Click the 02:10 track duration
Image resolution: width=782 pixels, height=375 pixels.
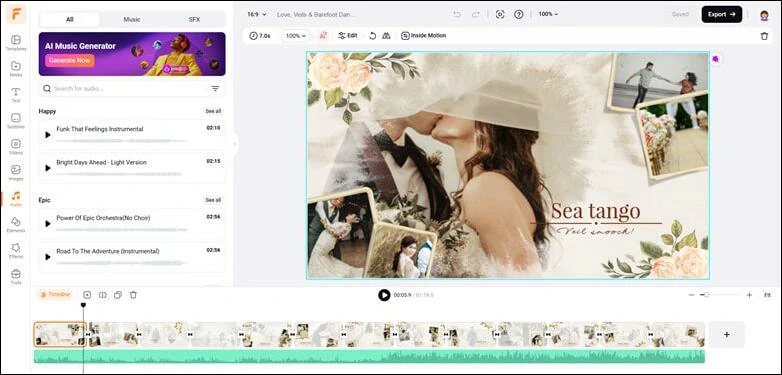click(x=213, y=128)
